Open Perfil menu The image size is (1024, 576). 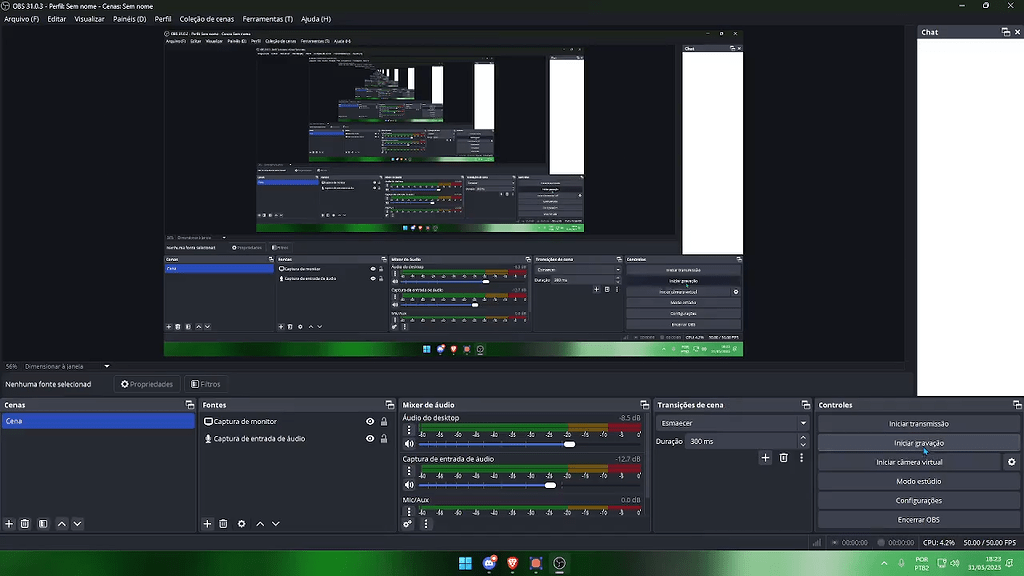(163, 19)
